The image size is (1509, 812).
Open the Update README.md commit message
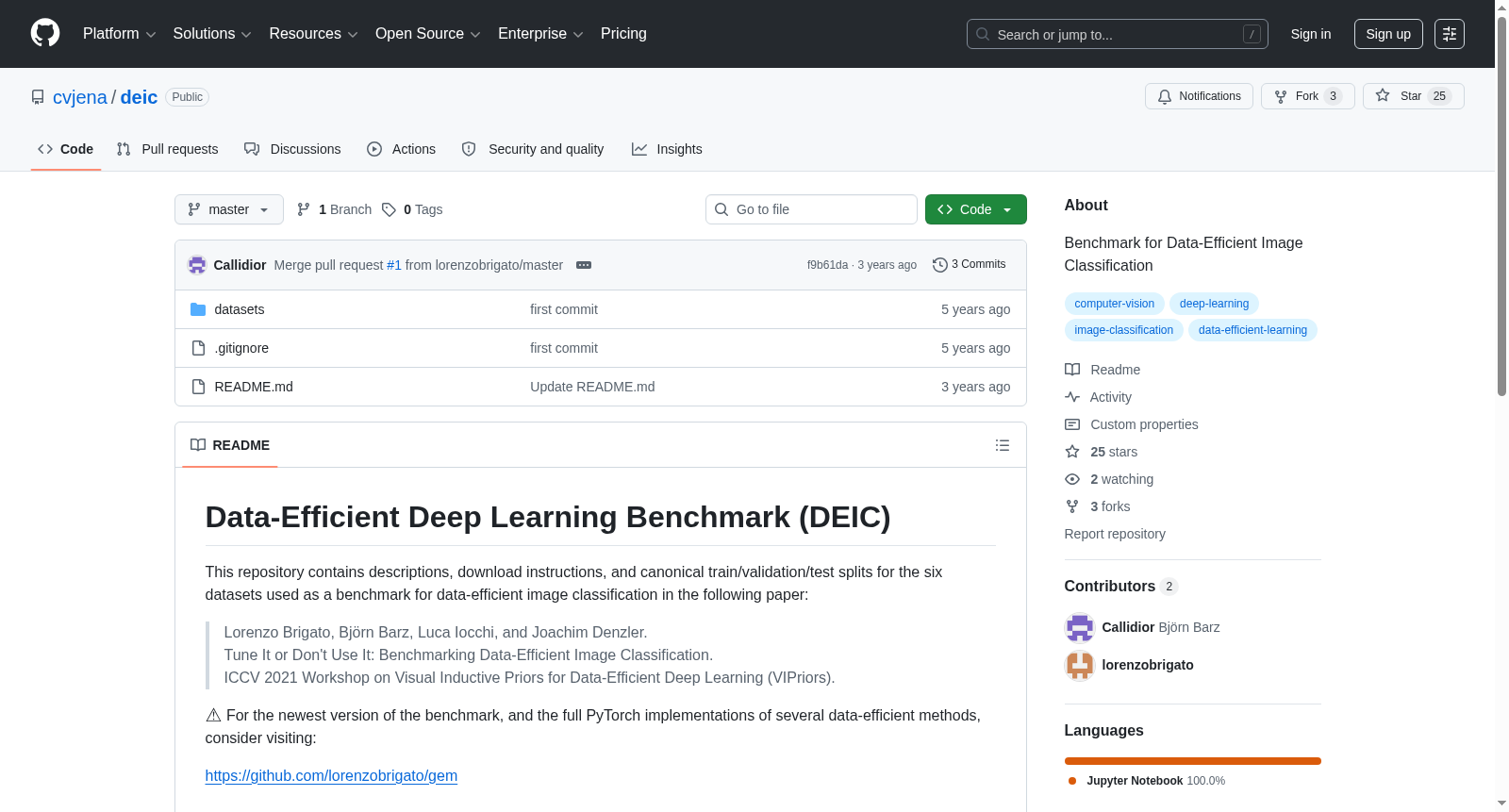pos(592,387)
